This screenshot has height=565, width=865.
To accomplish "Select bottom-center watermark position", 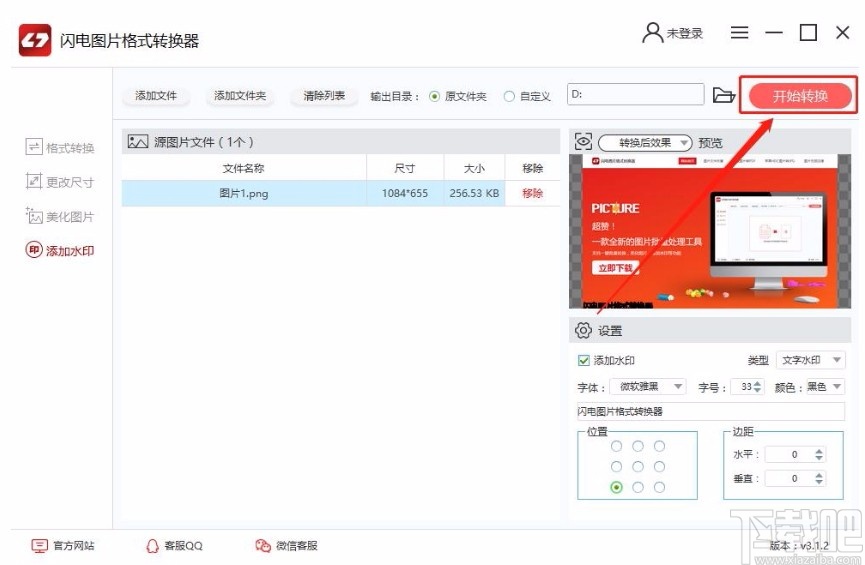I will pyautogui.click(x=638, y=487).
